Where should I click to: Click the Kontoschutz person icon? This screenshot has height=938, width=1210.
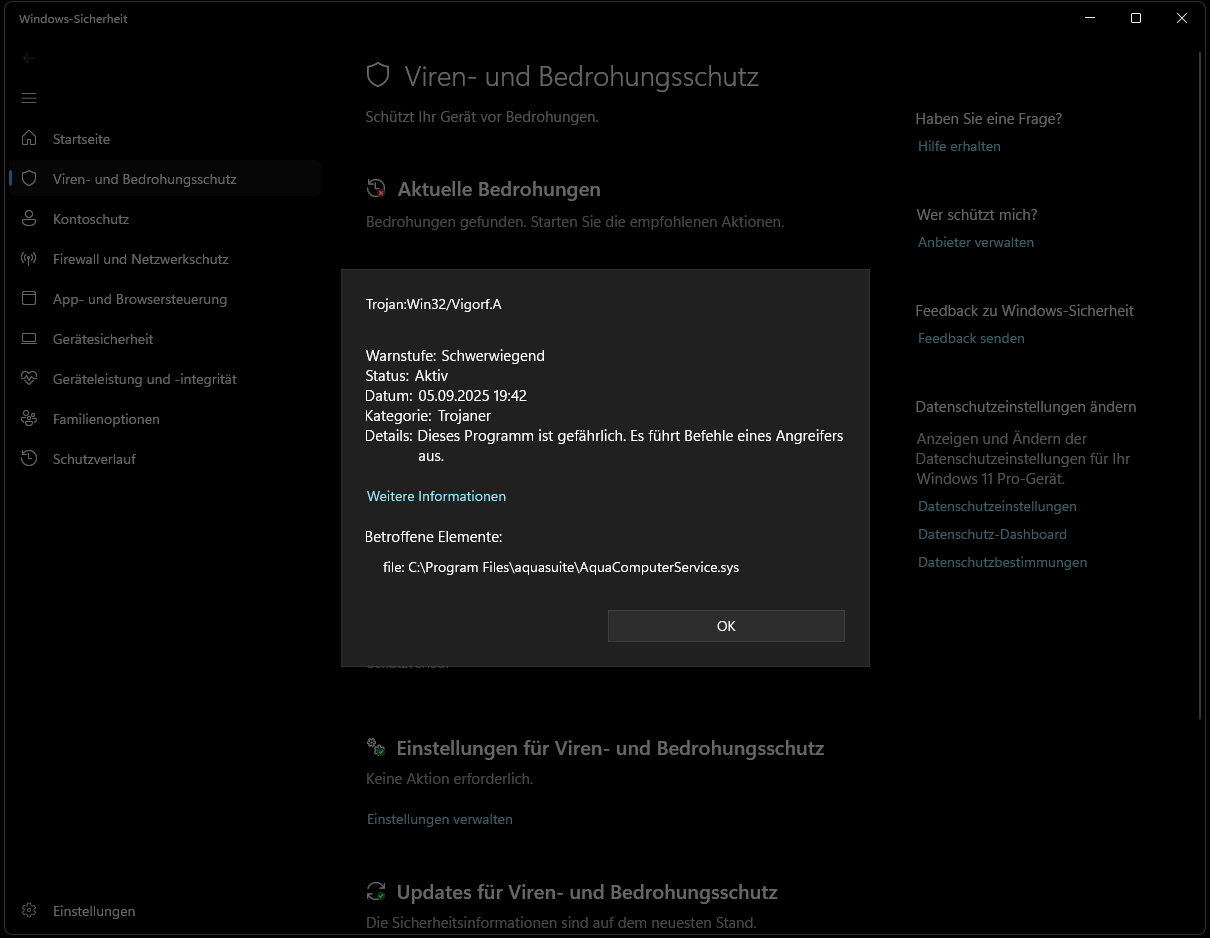pyautogui.click(x=29, y=218)
